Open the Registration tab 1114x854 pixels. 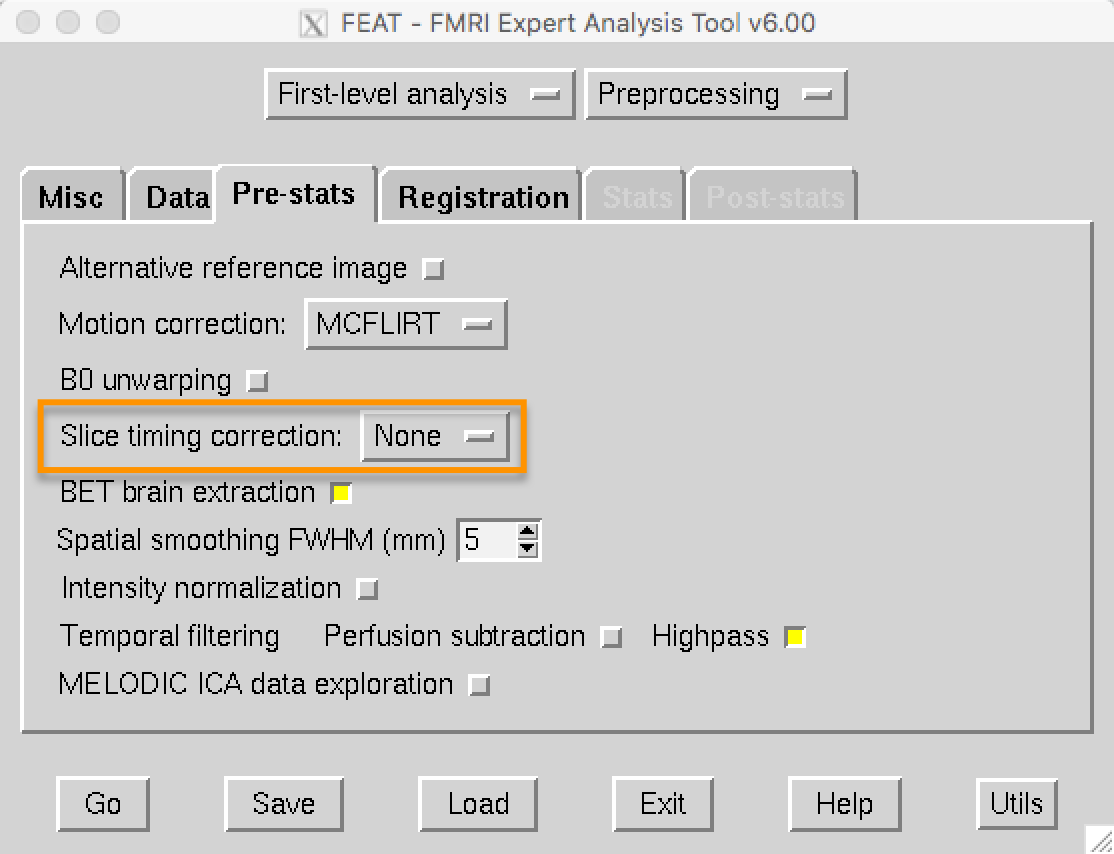click(x=482, y=196)
